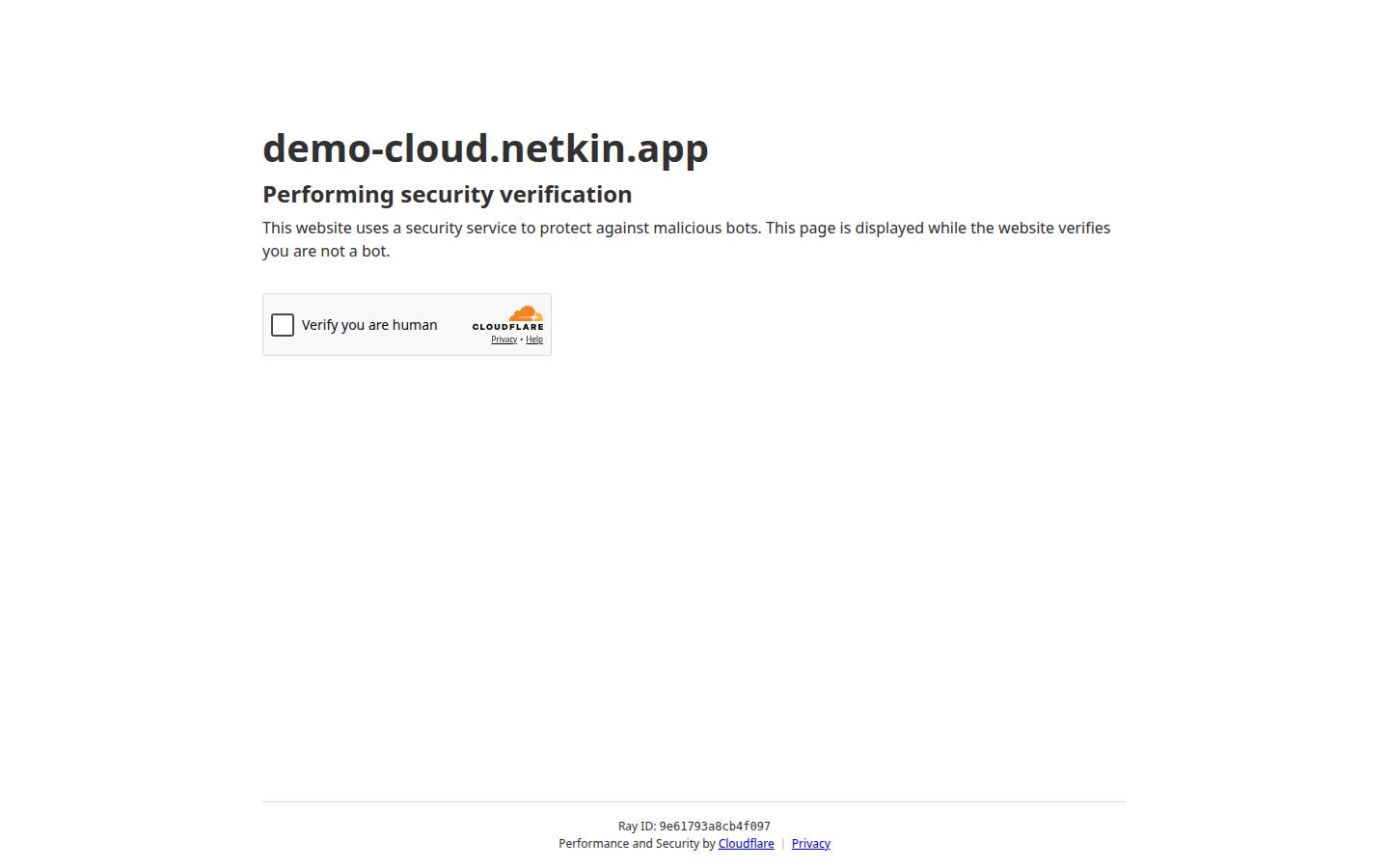Click the demo-cloud.netkin.app heading
The image size is (1389, 868).
485,149
